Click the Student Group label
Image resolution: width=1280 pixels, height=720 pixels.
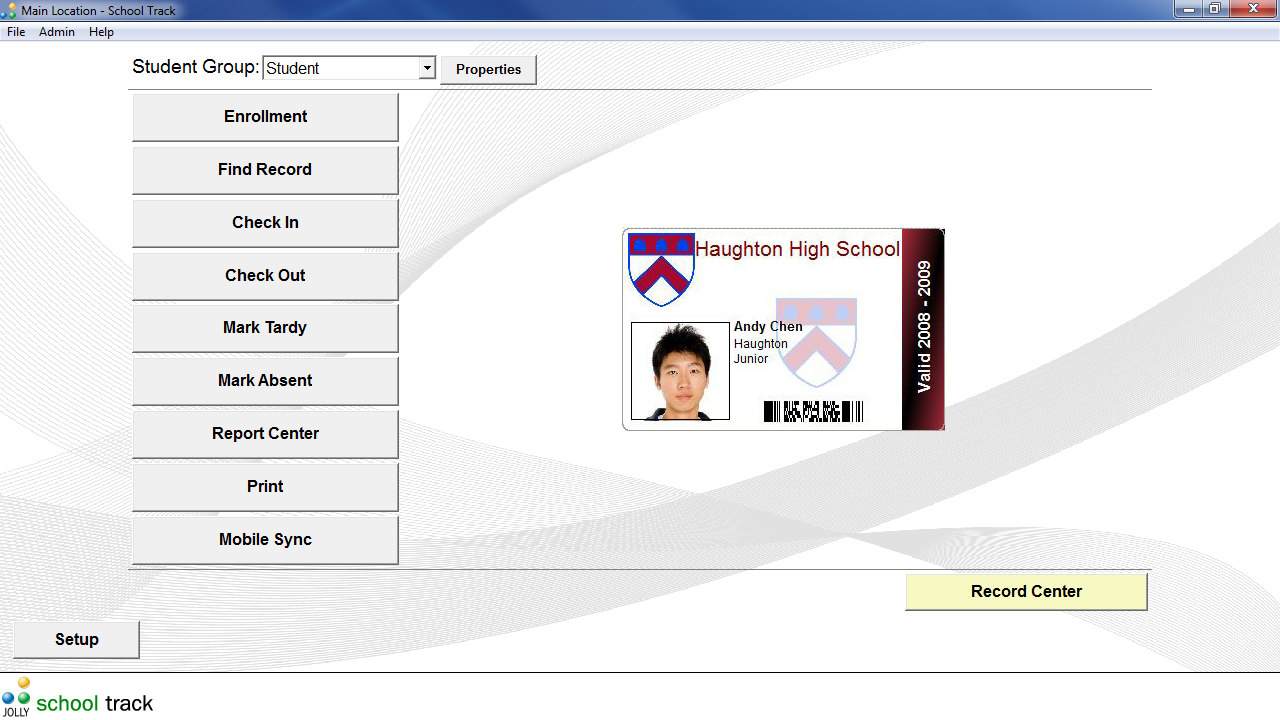pos(196,67)
